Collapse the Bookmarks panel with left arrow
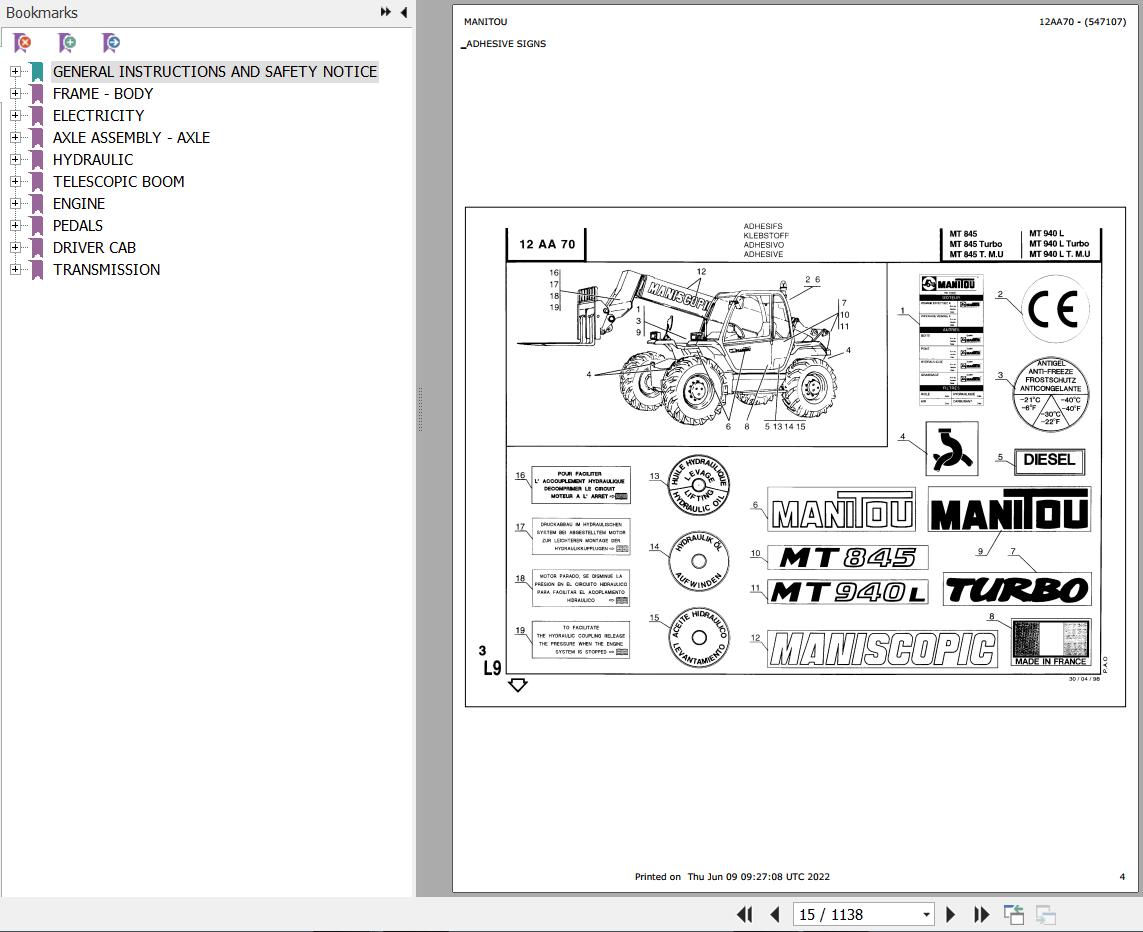Screen dimensions: 1143x932 point(404,12)
